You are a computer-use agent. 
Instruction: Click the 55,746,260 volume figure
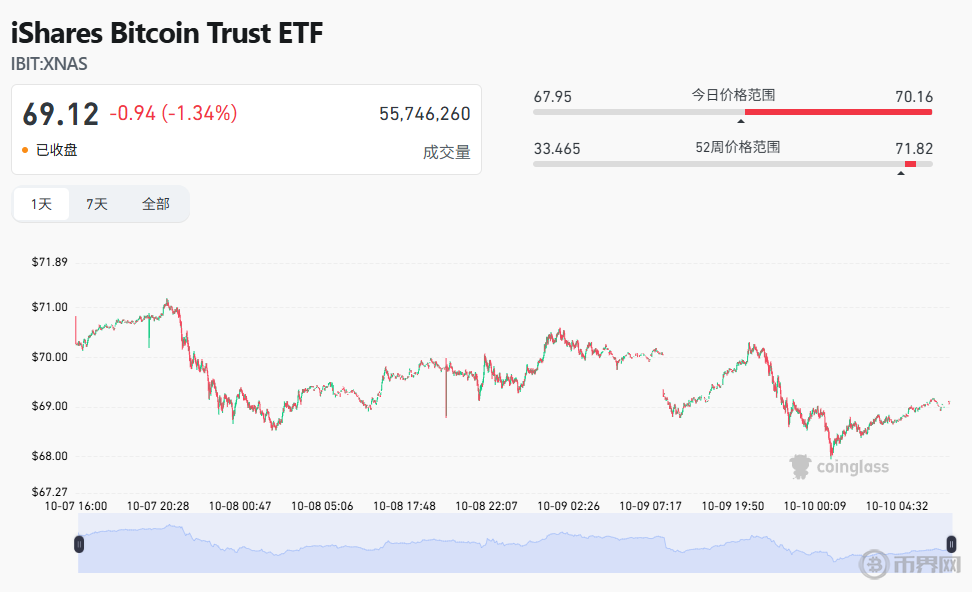(x=424, y=114)
